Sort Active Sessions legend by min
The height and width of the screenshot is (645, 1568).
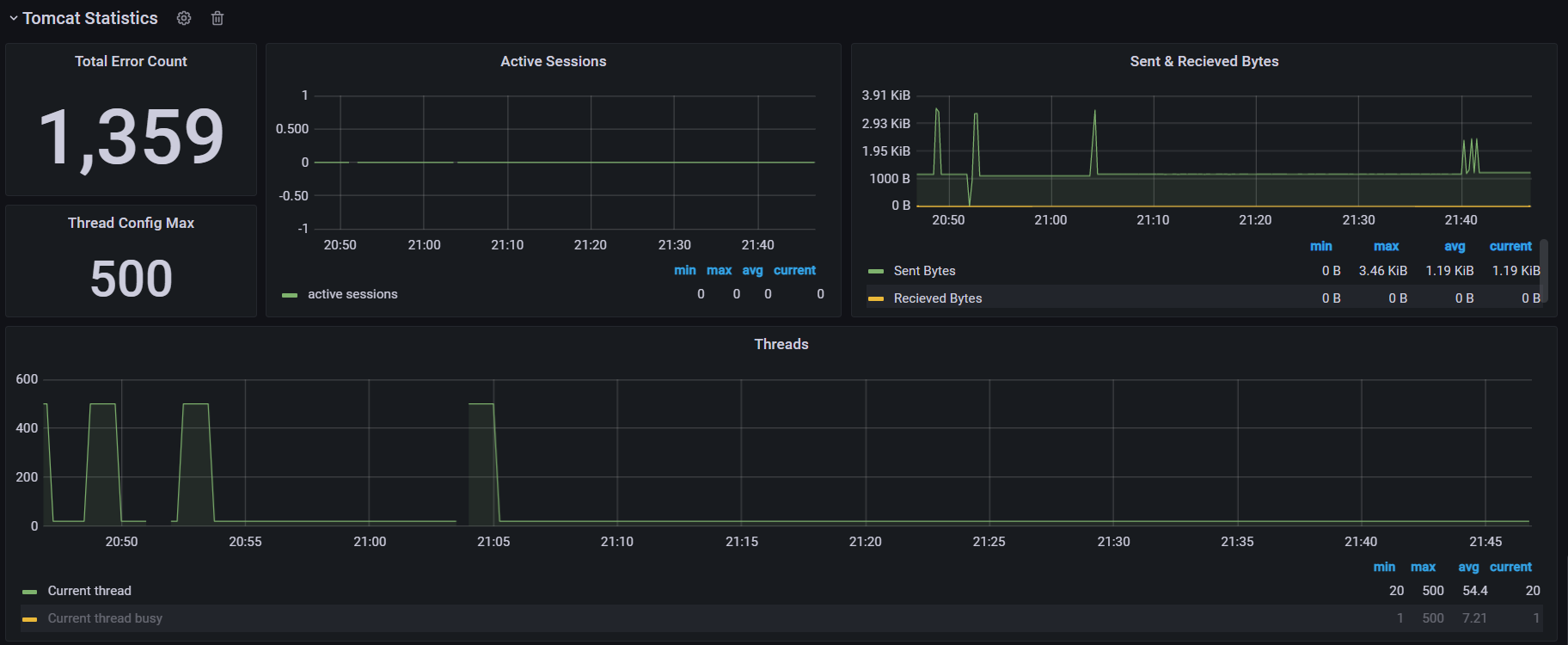tap(685, 270)
